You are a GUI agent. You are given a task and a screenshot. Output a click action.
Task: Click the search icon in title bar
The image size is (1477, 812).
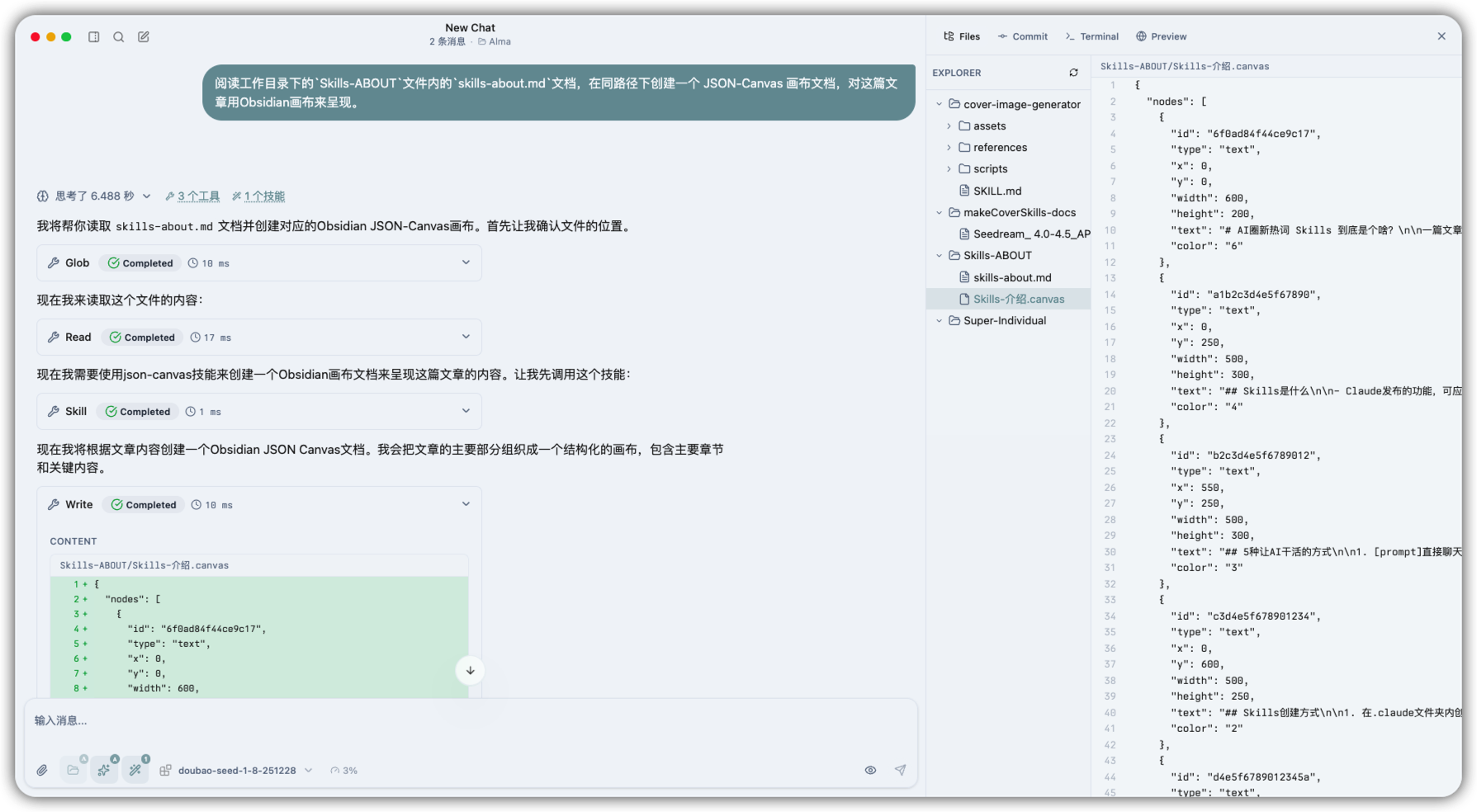click(x=119, y=37)
